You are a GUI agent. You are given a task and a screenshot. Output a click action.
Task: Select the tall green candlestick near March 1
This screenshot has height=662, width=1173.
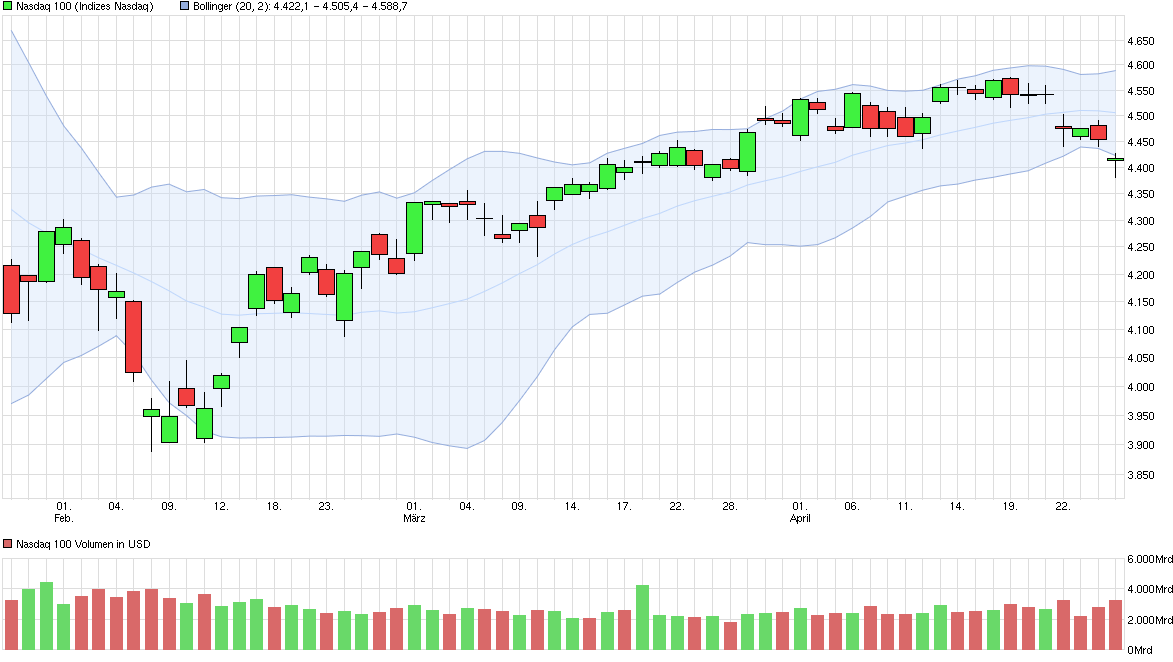coord(413,225)
